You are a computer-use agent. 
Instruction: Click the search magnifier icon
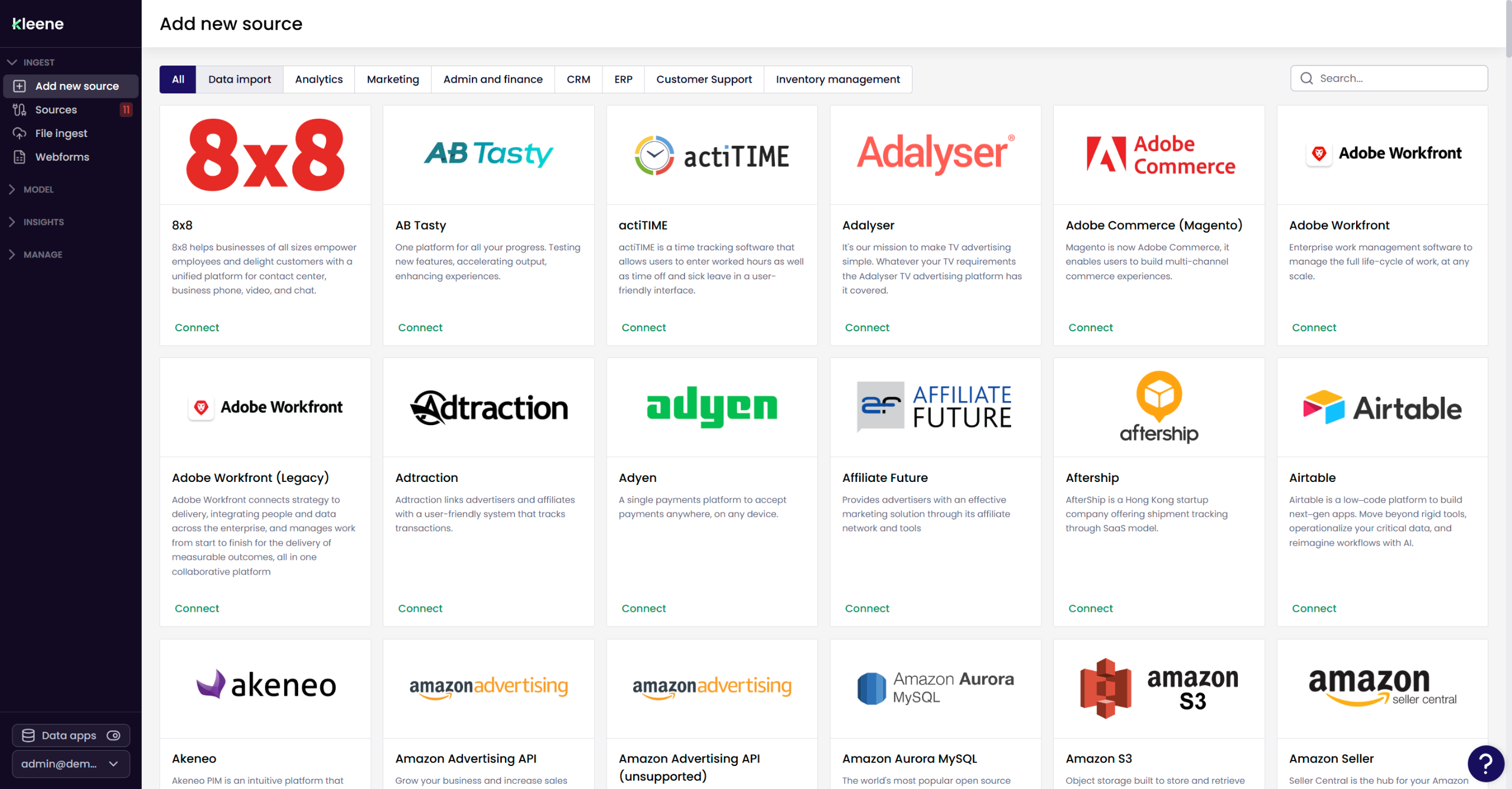[1306, 79]
